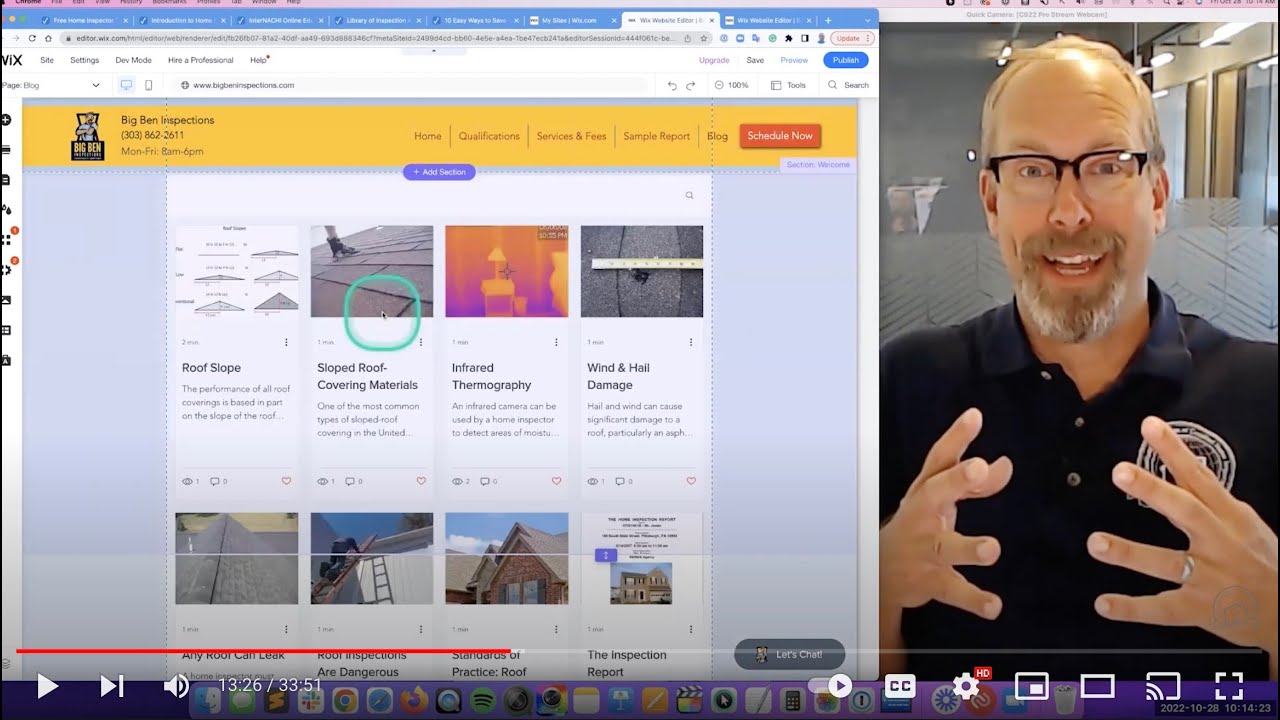Skip to the next YouTube video
Image resolution: width=1280 pixels, height=720 pixels.
point(112,686)
